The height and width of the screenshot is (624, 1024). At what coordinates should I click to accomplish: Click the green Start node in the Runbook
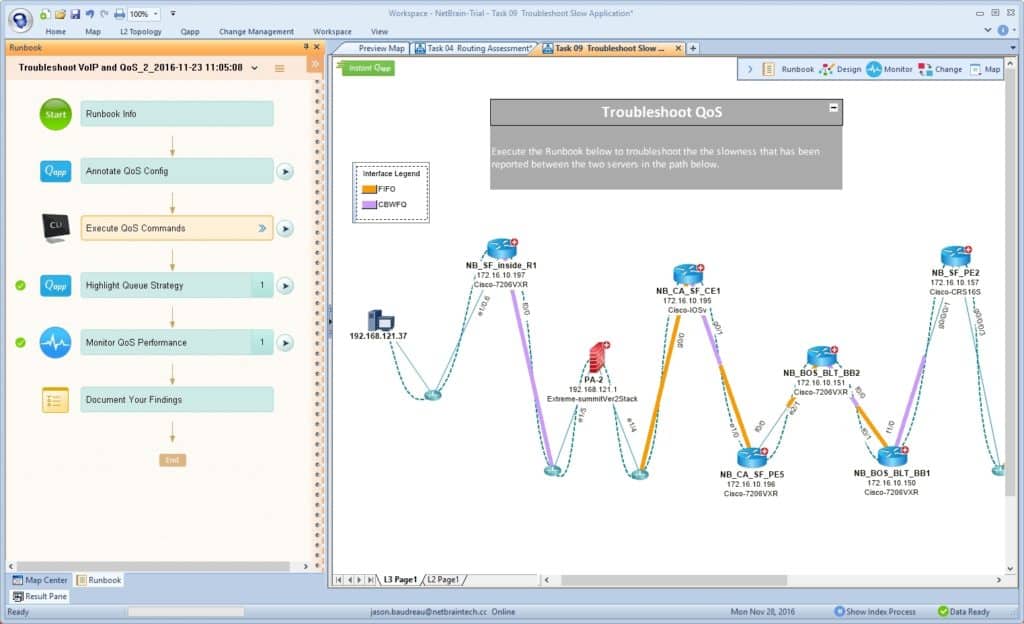[x=55, y=114]
